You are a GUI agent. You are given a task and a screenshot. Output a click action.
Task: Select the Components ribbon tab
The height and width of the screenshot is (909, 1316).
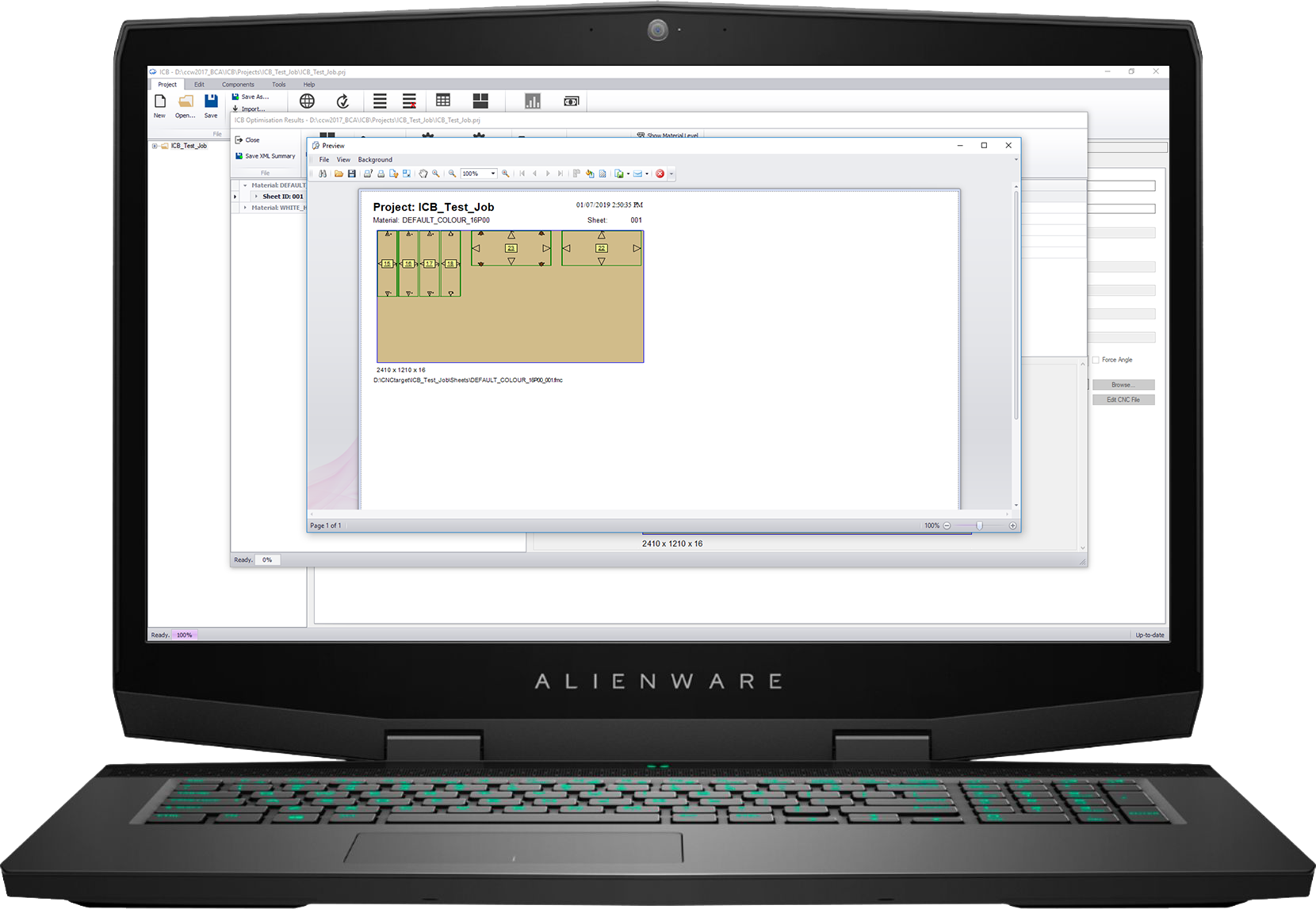[x=238, y=84]
